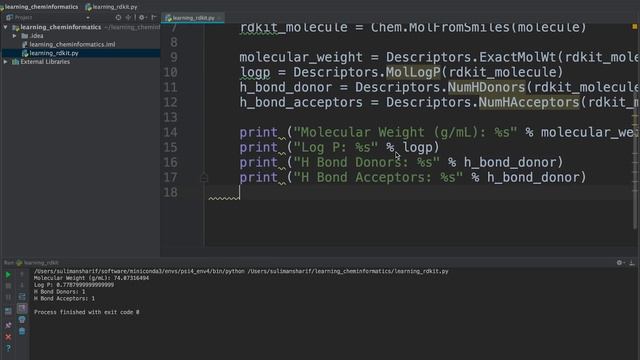Click NumHDonors on line 11

(487, 87)
